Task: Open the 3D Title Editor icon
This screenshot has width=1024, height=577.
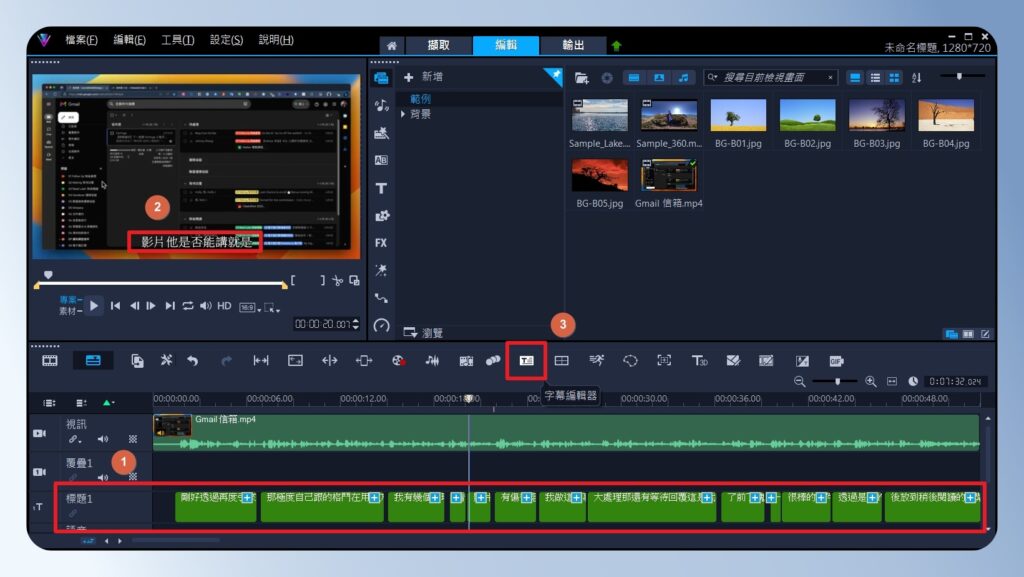Action: 699,360
